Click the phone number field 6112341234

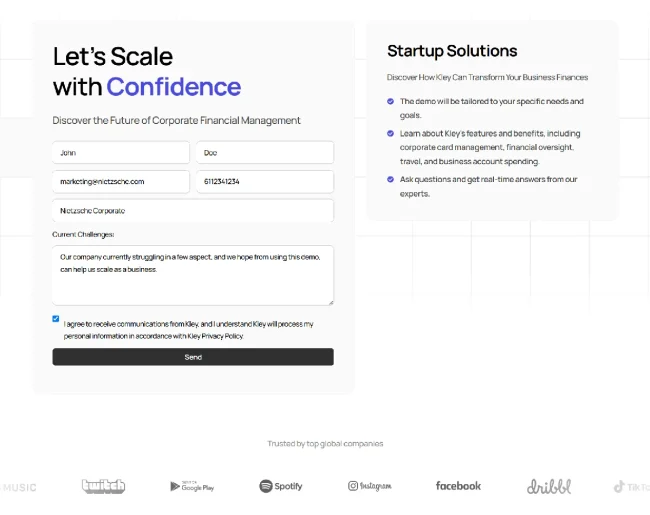click(x=264, y=182)
